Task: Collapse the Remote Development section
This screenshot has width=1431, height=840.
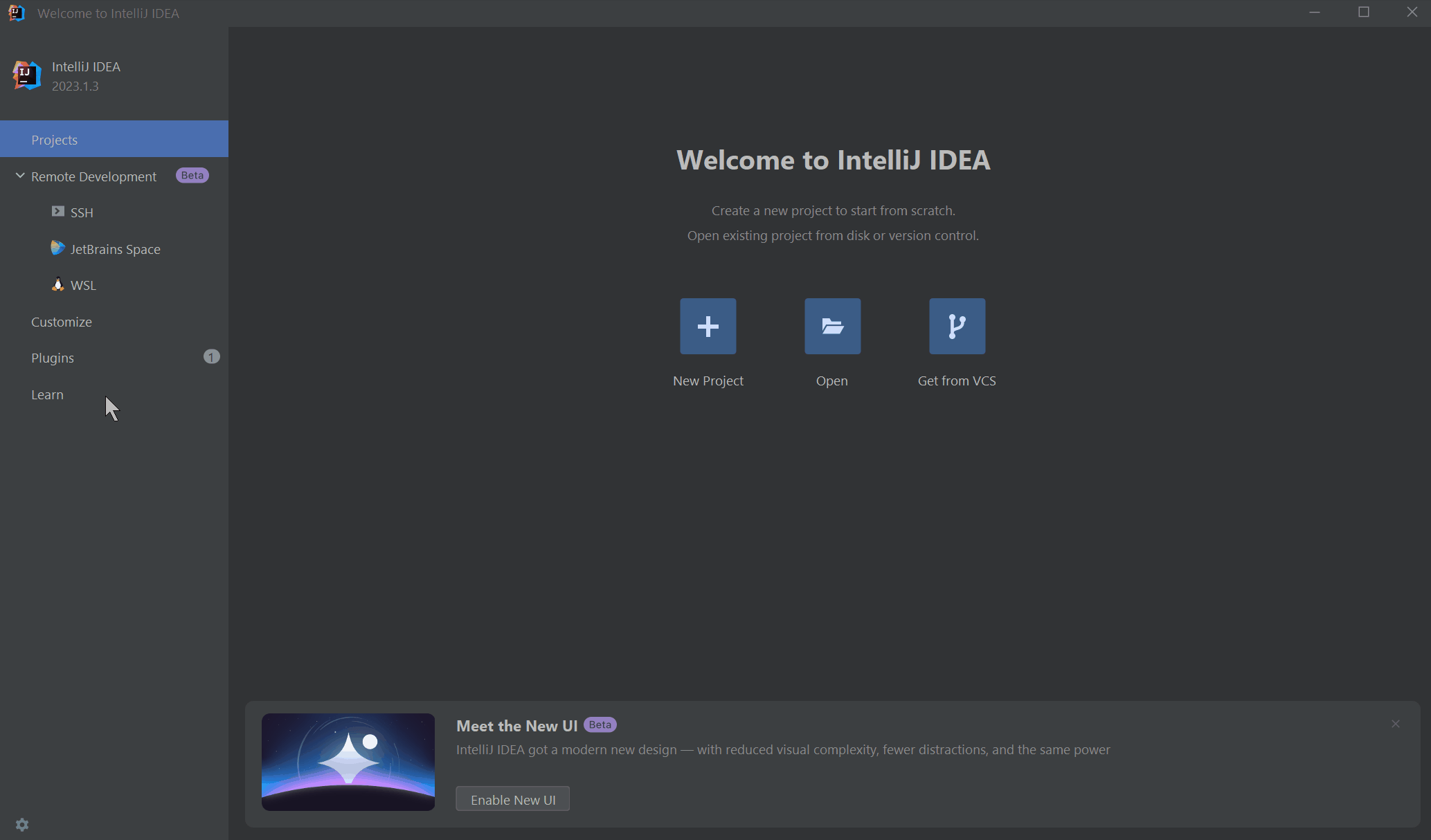Action: [20, 176]
